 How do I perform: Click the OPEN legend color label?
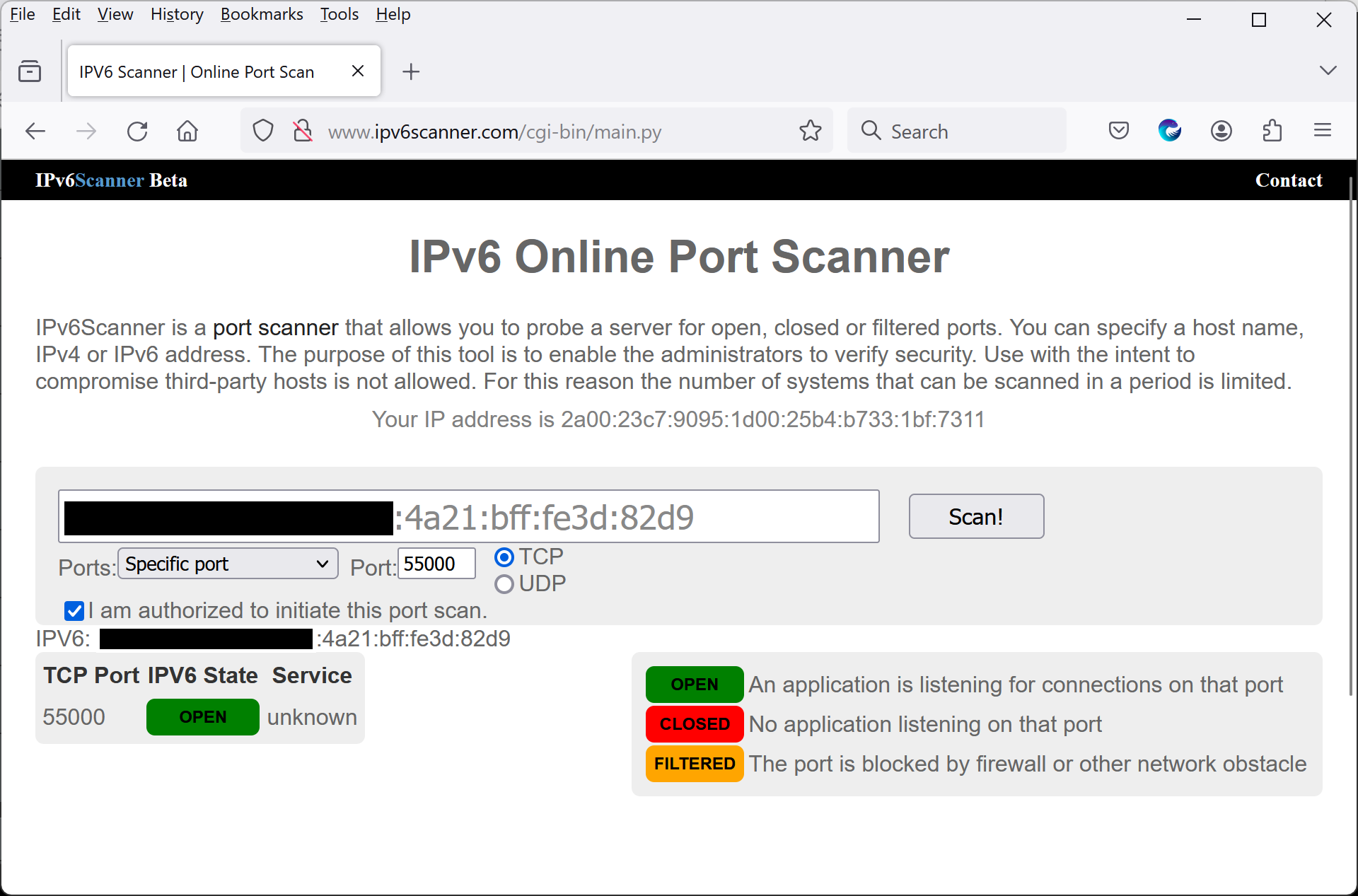click(x=695, y=685)
